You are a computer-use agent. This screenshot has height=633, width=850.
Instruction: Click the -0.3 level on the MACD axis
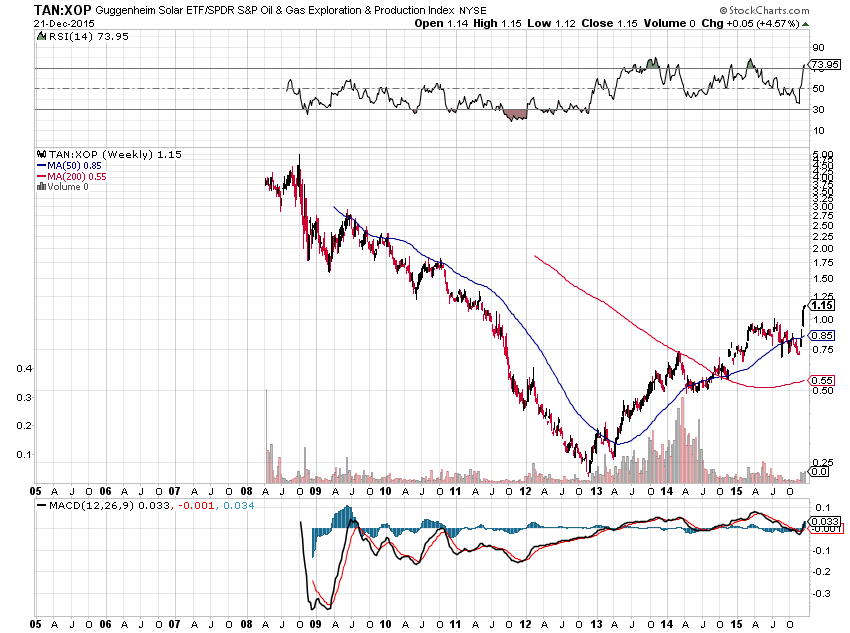822,593
